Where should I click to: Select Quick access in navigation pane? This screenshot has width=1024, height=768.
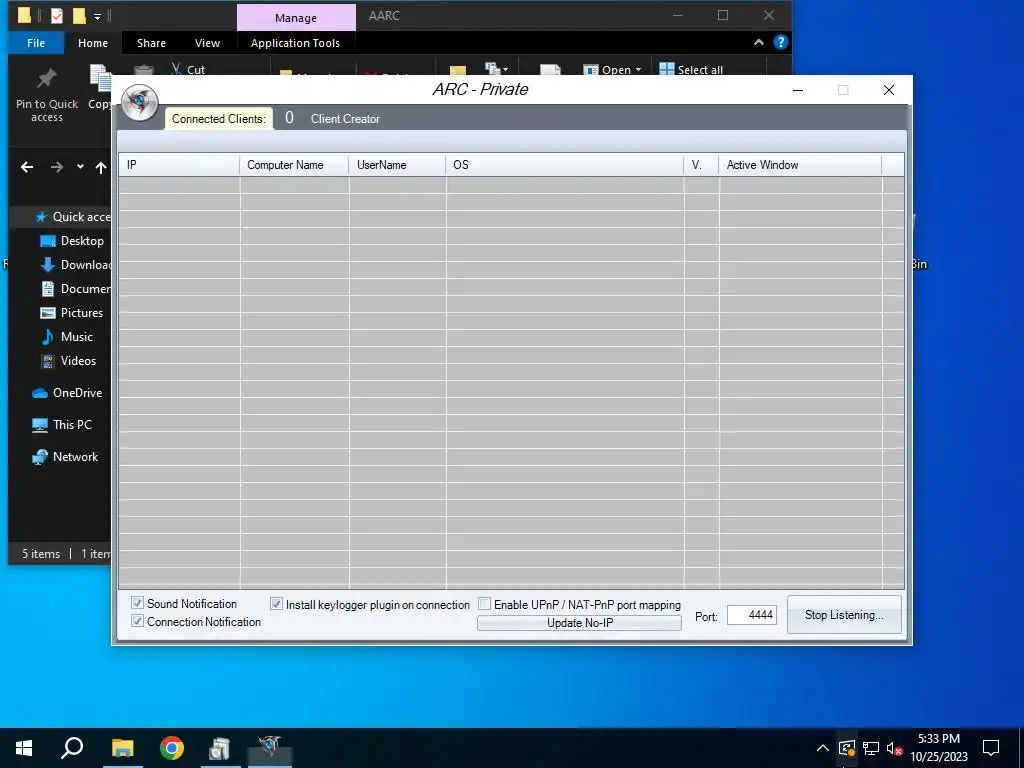pos(72,217)
